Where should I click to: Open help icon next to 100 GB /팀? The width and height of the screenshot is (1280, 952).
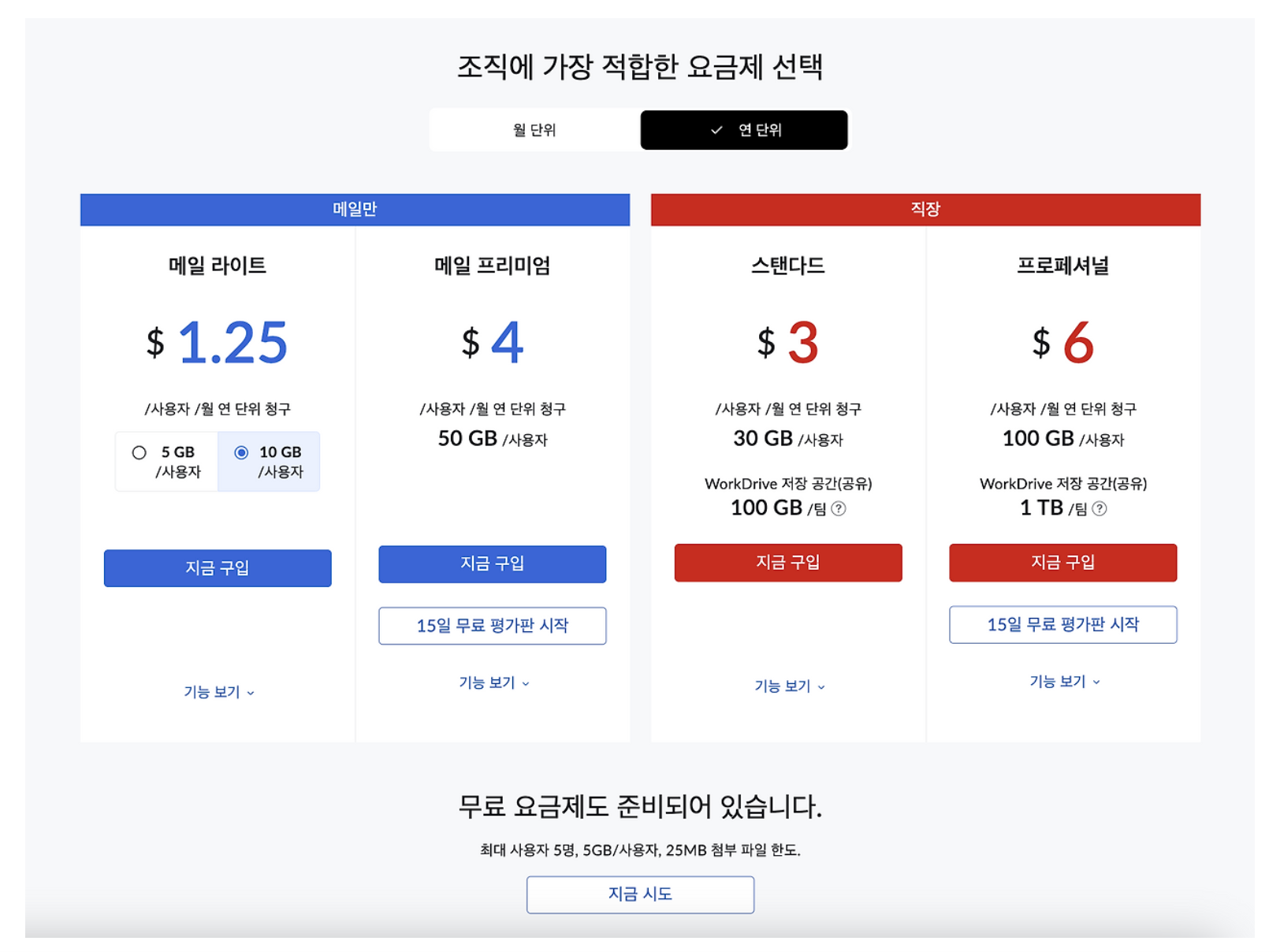(839, 509)
